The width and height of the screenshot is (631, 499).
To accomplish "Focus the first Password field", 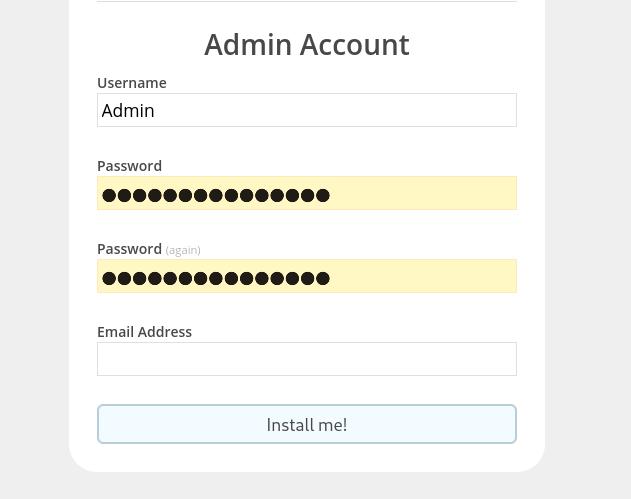I will tap(306, 193).
